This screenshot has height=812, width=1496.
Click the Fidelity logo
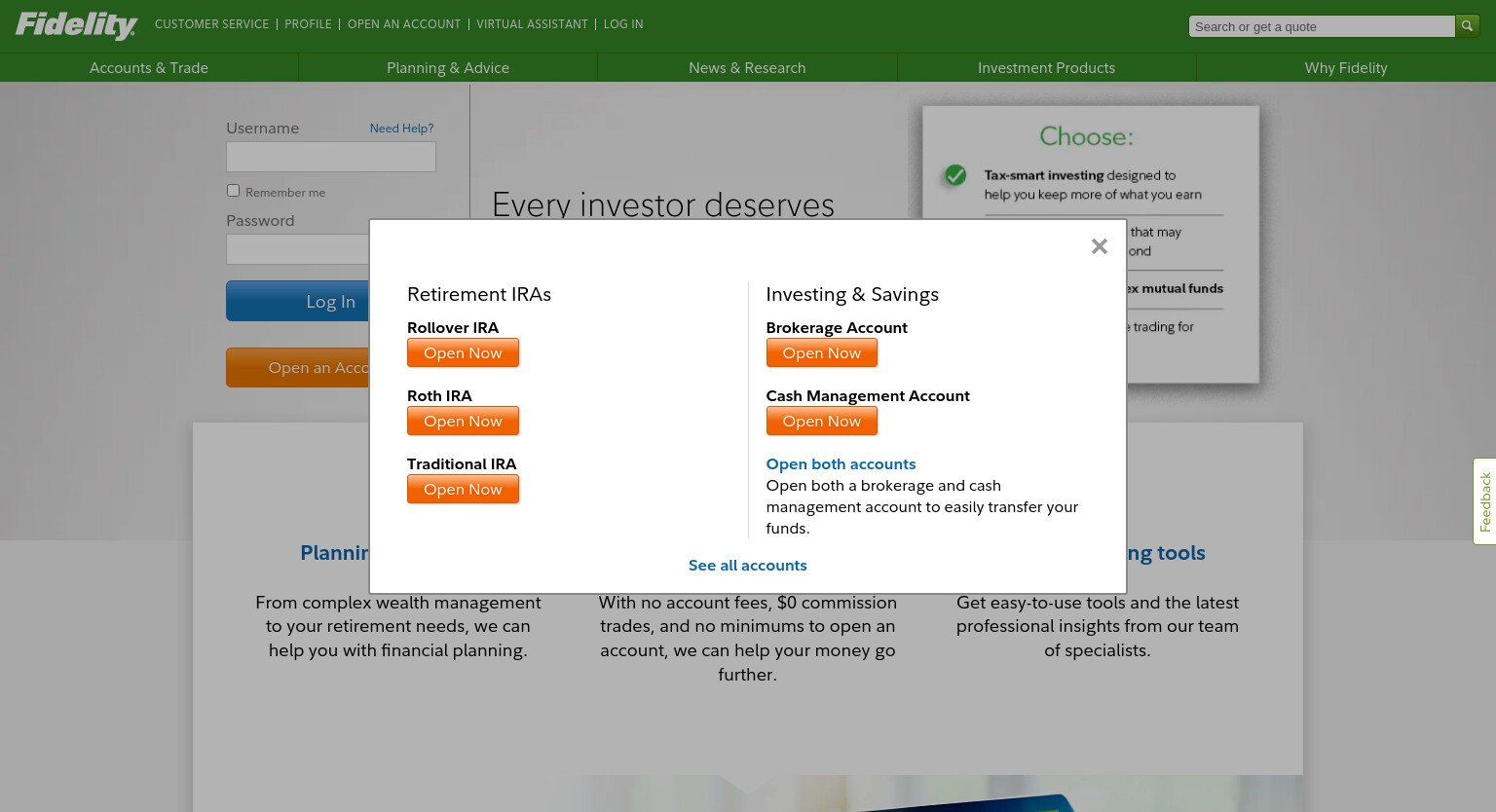[x=76, y=25]
